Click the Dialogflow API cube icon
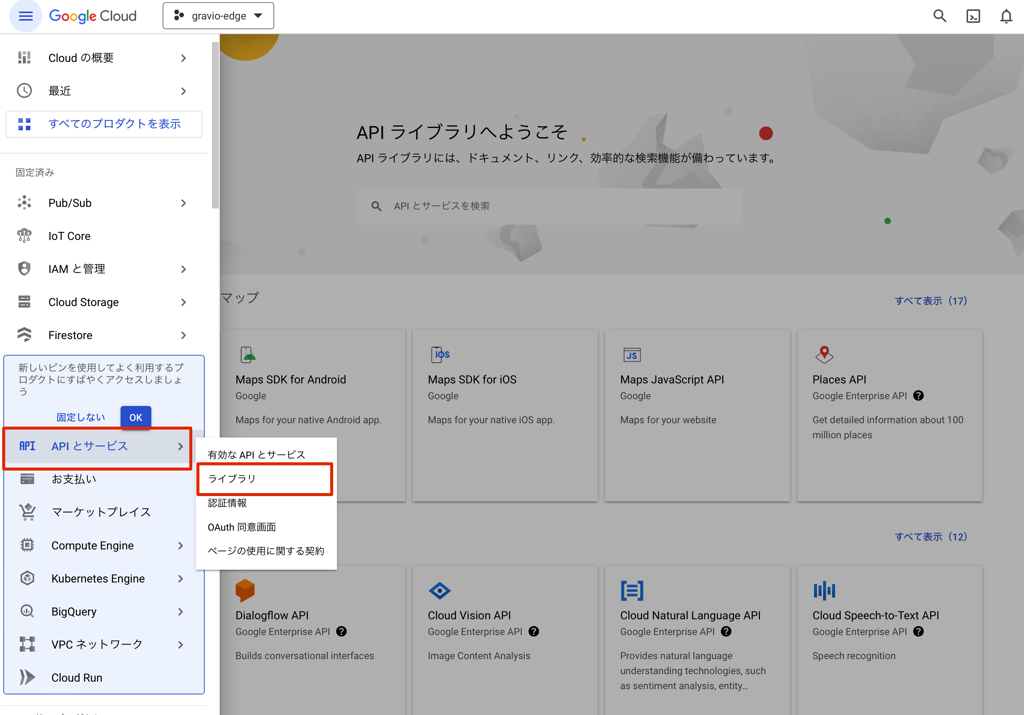This screenshot has width=1024, height=715. [245, 590]
